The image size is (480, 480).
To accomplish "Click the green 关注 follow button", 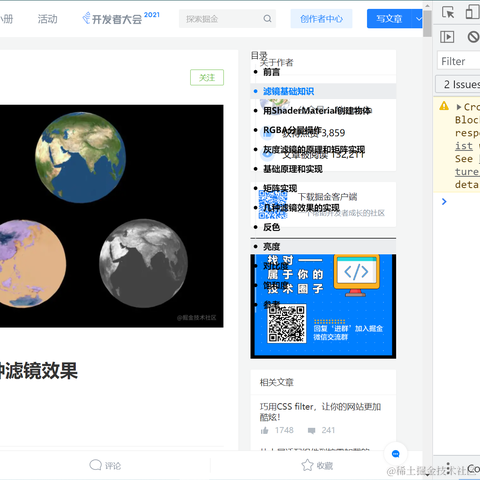I will click(x=207, y=77).
